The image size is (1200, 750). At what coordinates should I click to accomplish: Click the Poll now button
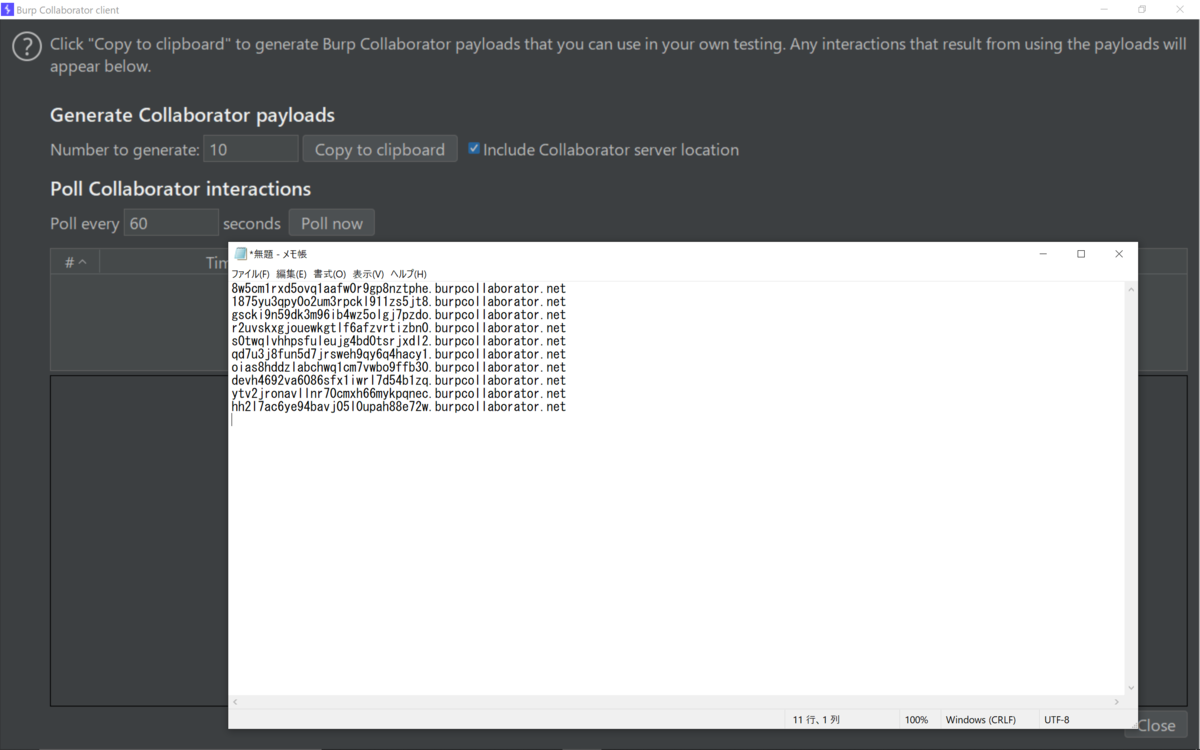coord(332,223)
